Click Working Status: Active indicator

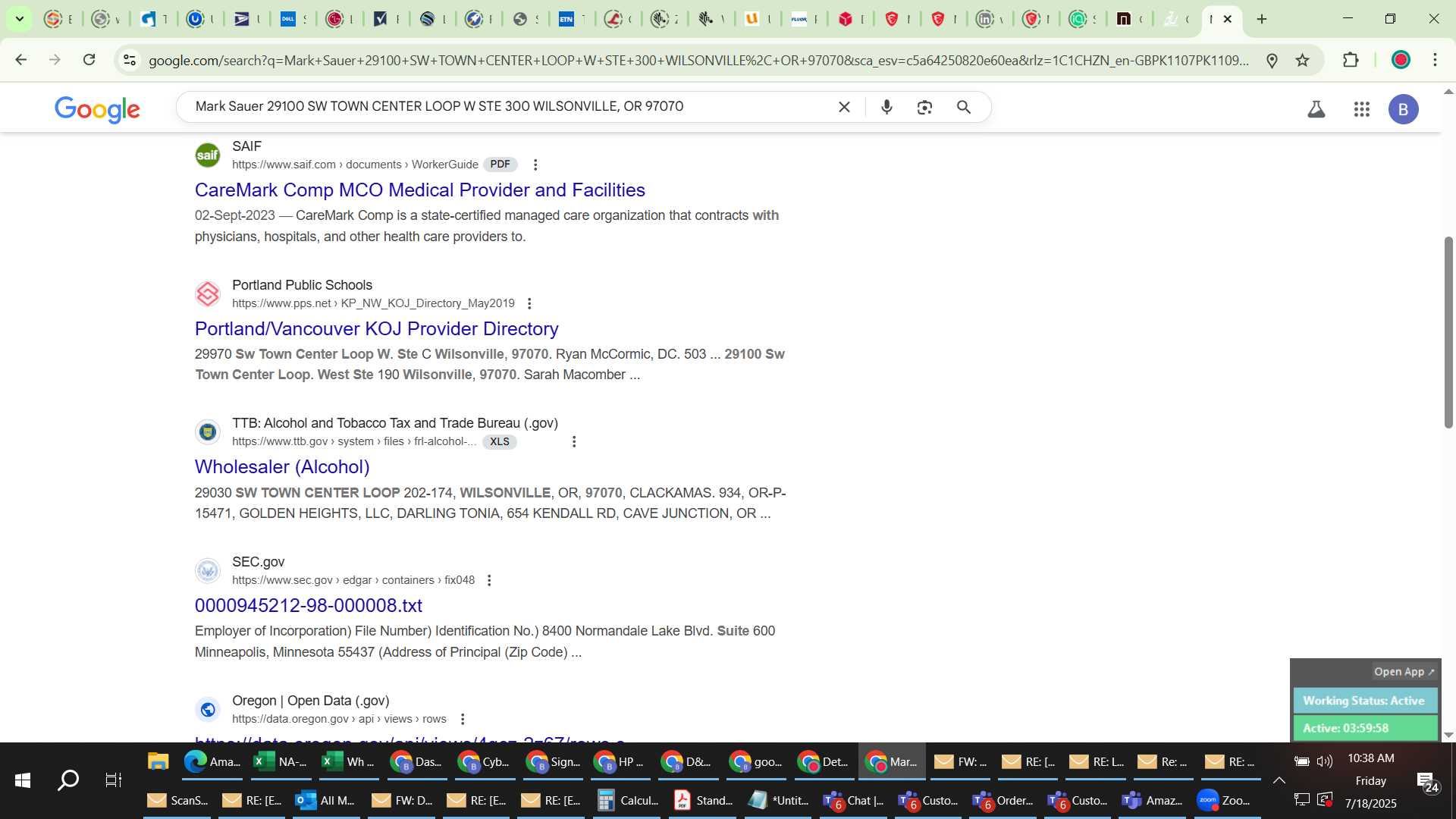click(1364, 701)
